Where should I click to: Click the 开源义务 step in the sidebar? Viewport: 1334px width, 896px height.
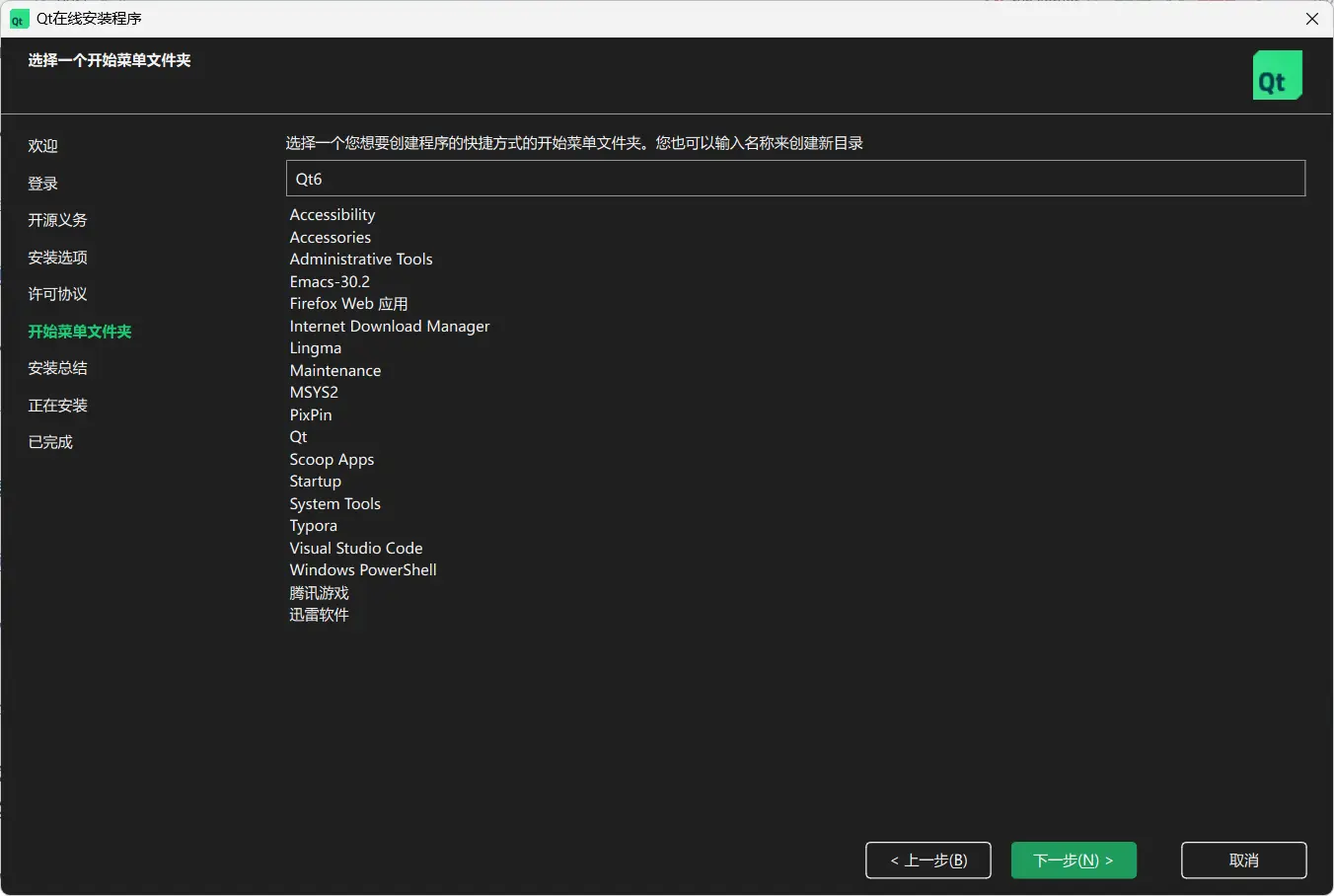click(58, 220)
